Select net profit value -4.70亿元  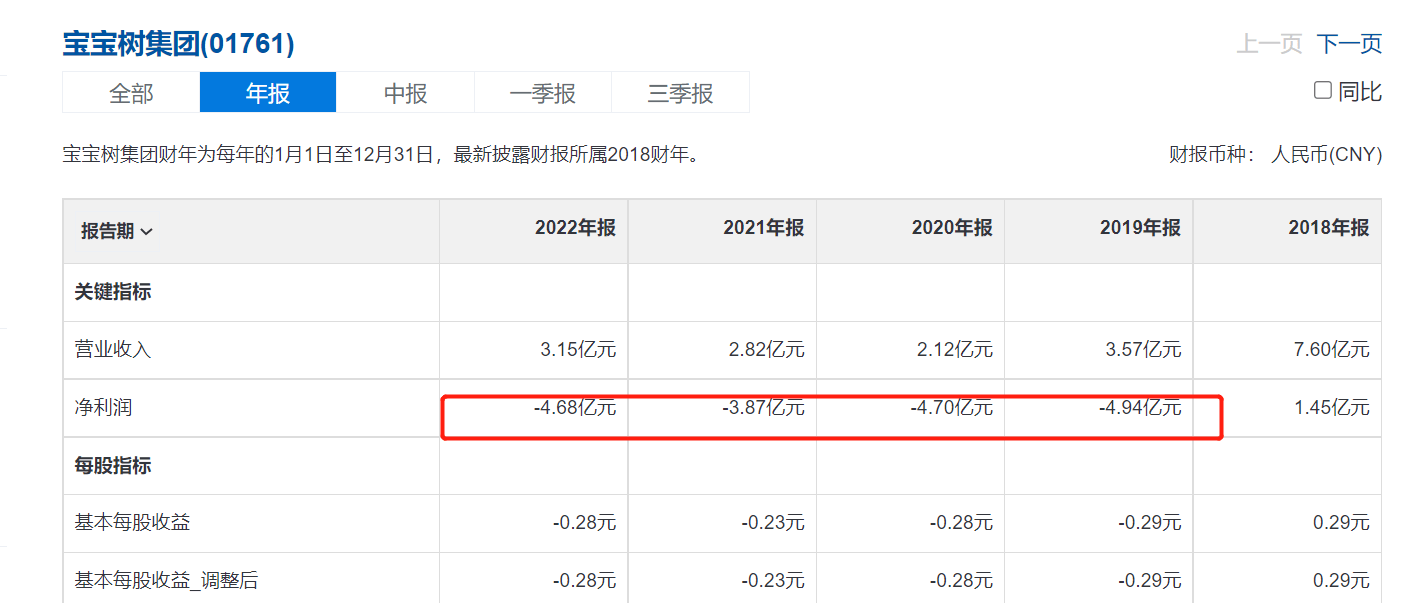(x=952, y=408)
